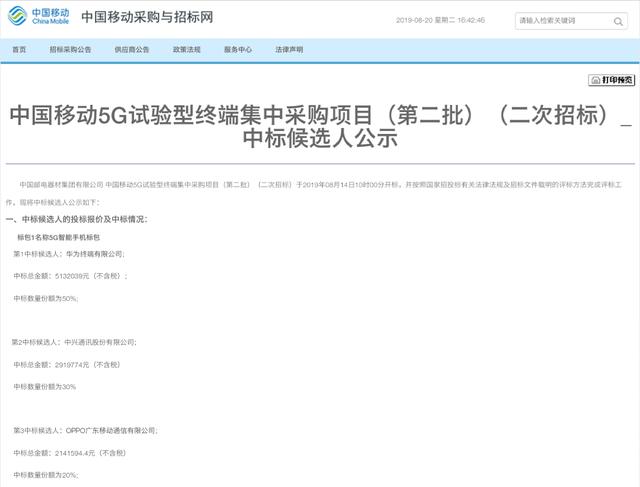
Task: Select the line 中标数量份额为30%
Action: pos(44,387)
